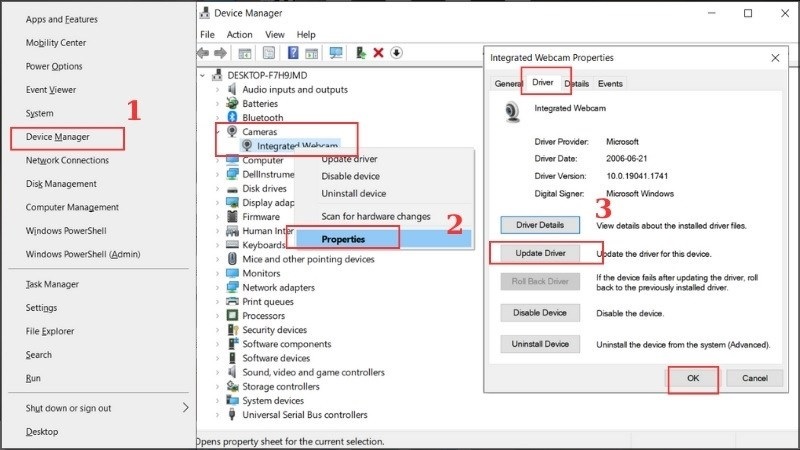
Task: Click the red X uninstall device toolbar icon
Action: point(379,53)
